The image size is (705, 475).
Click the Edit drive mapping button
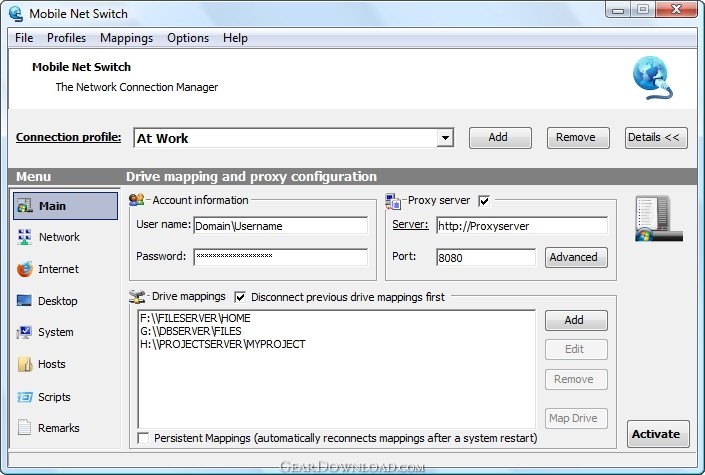576,350
